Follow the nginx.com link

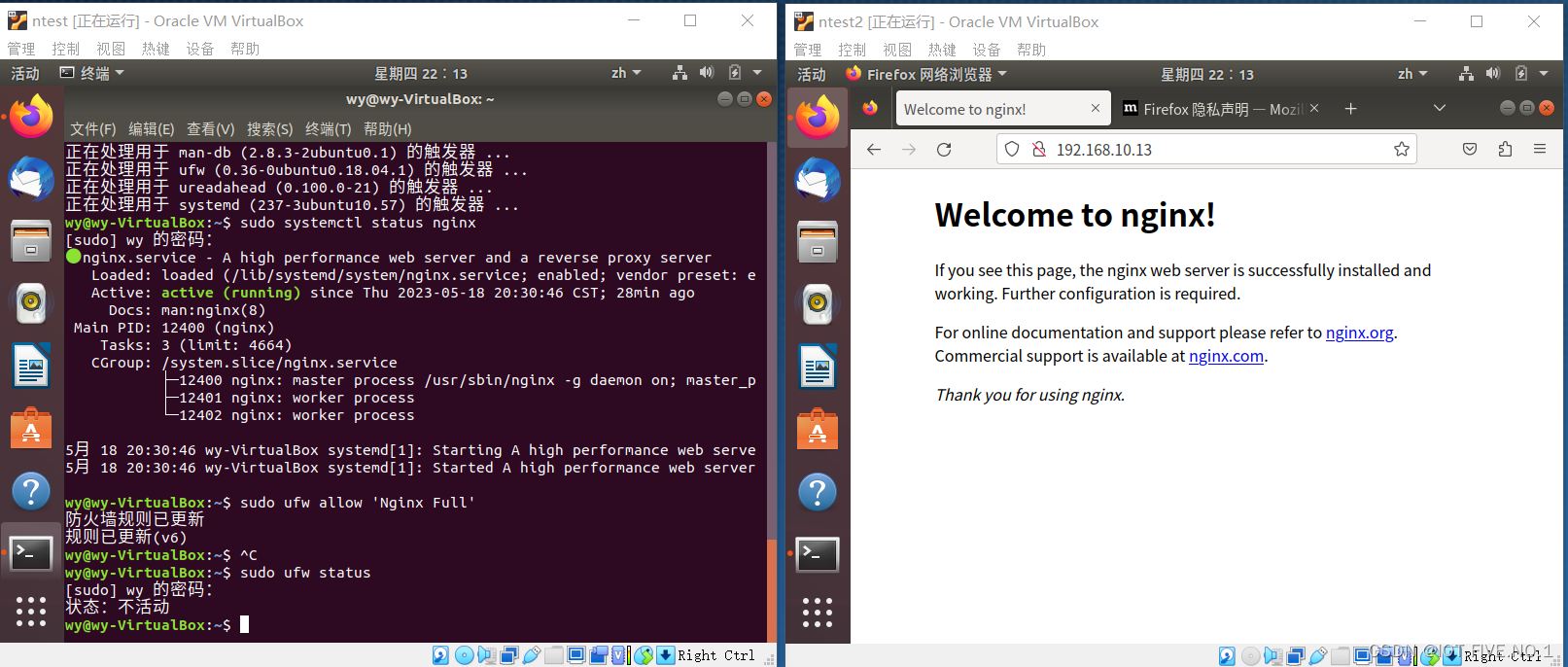click(x=1226, y=356)
